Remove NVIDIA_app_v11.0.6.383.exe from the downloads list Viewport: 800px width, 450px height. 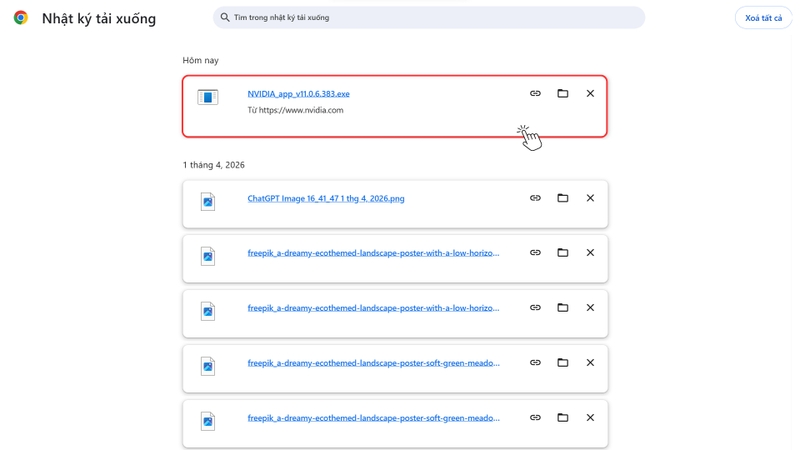[x=590, y=93]
